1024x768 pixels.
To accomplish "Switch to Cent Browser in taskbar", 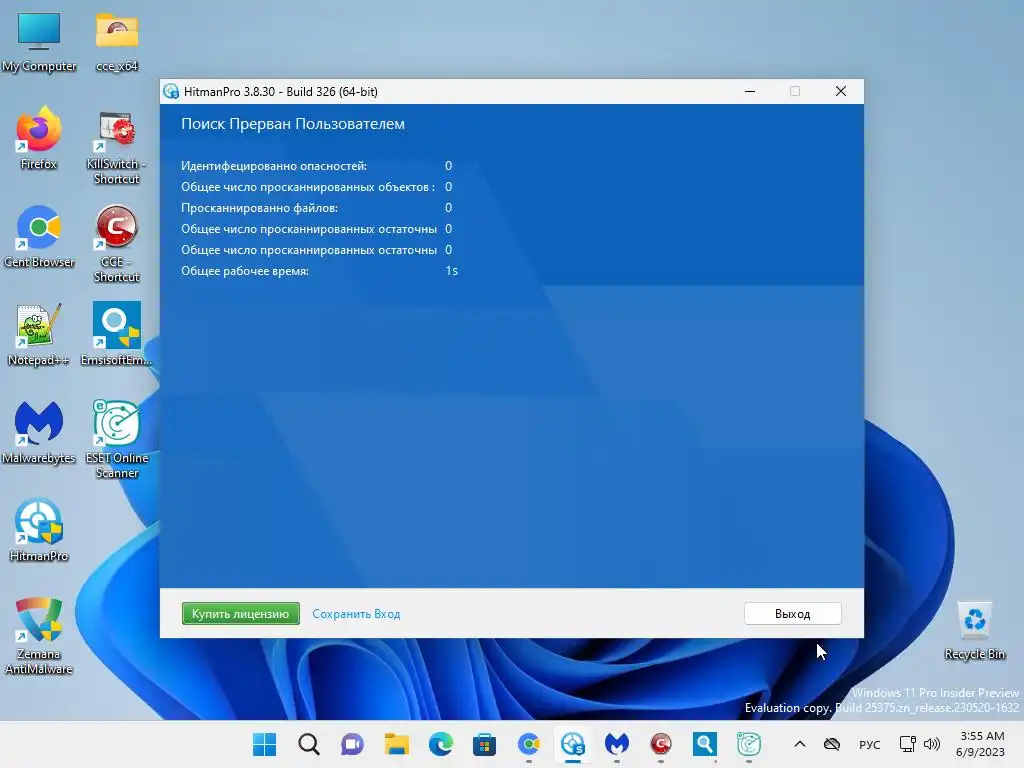I will [529, 744].
